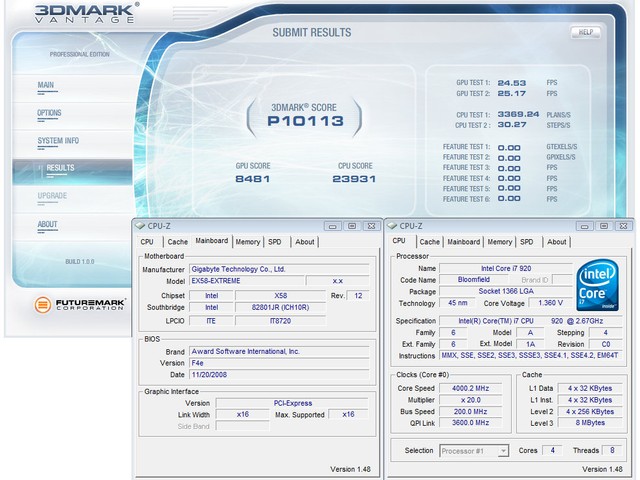Viewport: 640px width, 480px height.
Task: Click manufacturer field Gigabyte Technology Co., Ltd.
Action: 279,269
